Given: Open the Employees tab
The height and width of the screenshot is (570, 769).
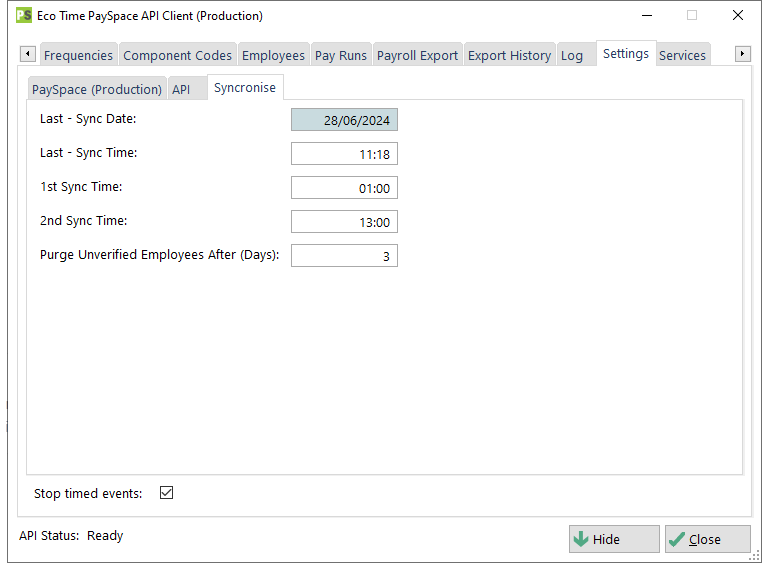Looking at the screenshot, I should click(x=273, y=55).
